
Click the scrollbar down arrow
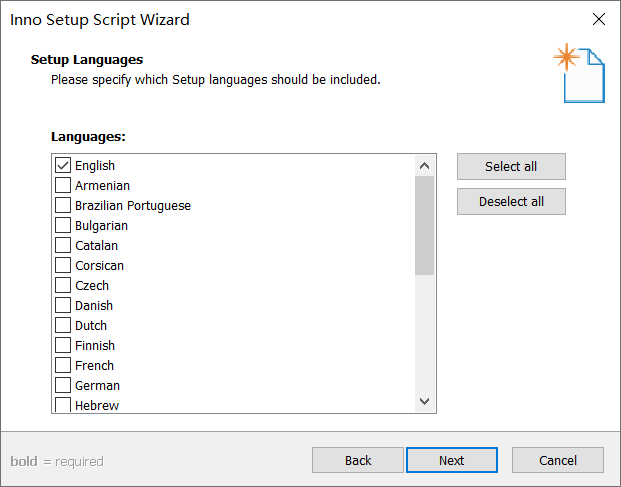(425, 401)
